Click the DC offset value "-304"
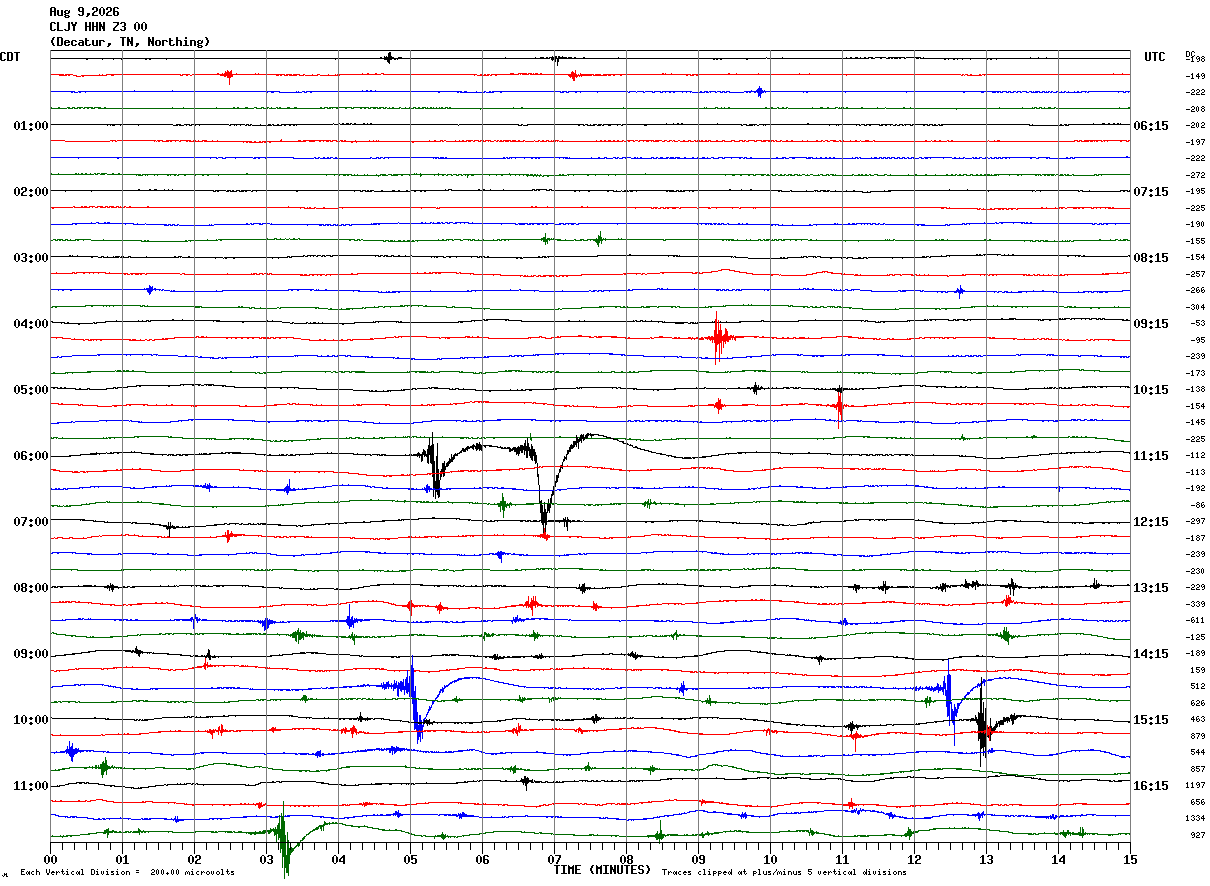This screenshot has height=886, width=1210. click(x=1195, y=307)
